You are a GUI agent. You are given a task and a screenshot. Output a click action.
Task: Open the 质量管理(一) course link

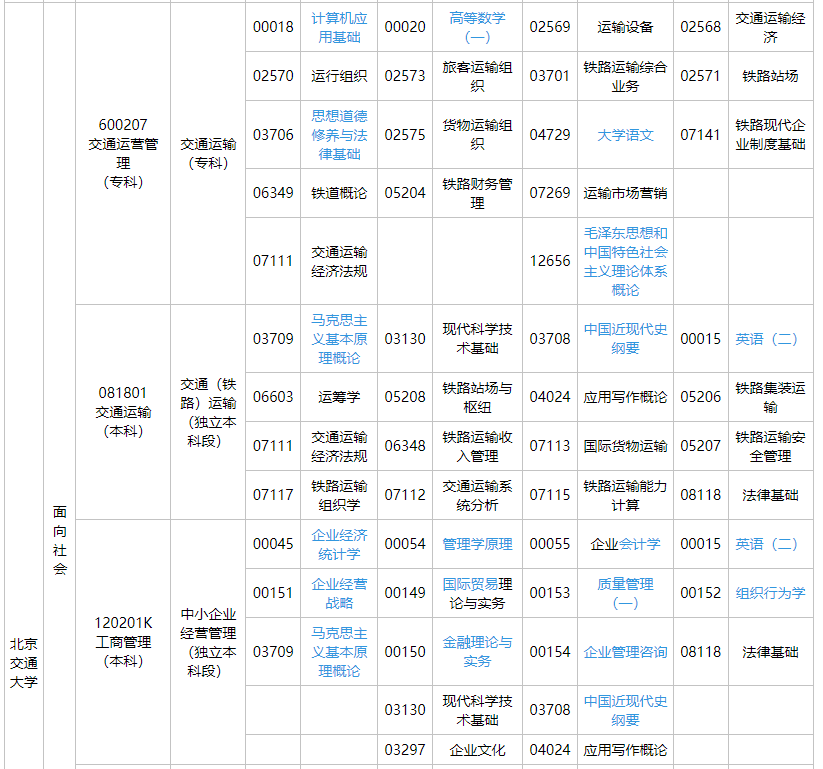click(625, 593)
